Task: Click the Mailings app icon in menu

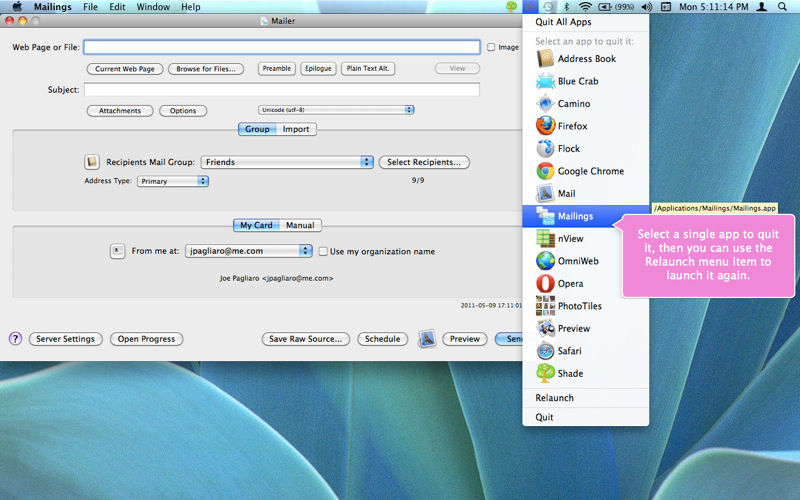Action: click(x=545, y=216)
